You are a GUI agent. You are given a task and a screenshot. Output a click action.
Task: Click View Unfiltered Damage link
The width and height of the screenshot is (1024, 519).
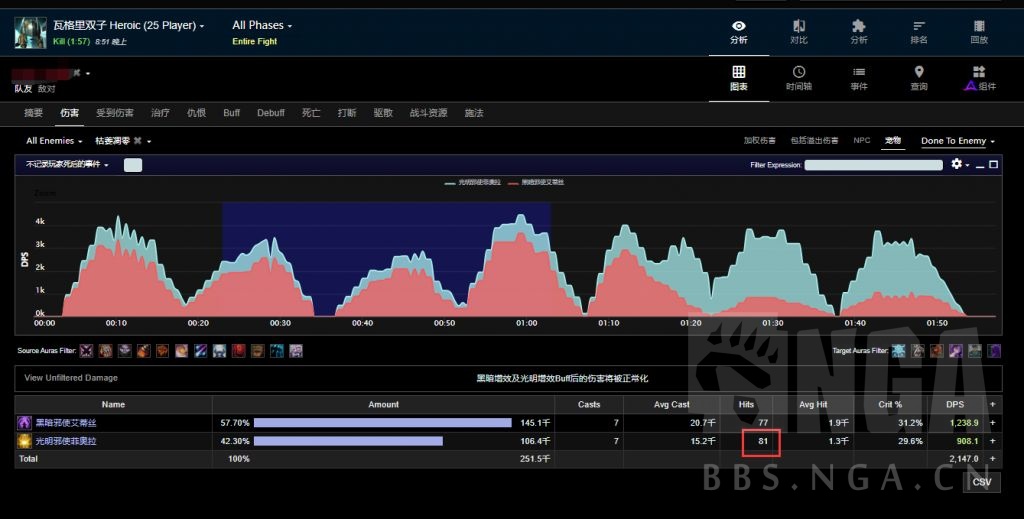pos(71,378)
